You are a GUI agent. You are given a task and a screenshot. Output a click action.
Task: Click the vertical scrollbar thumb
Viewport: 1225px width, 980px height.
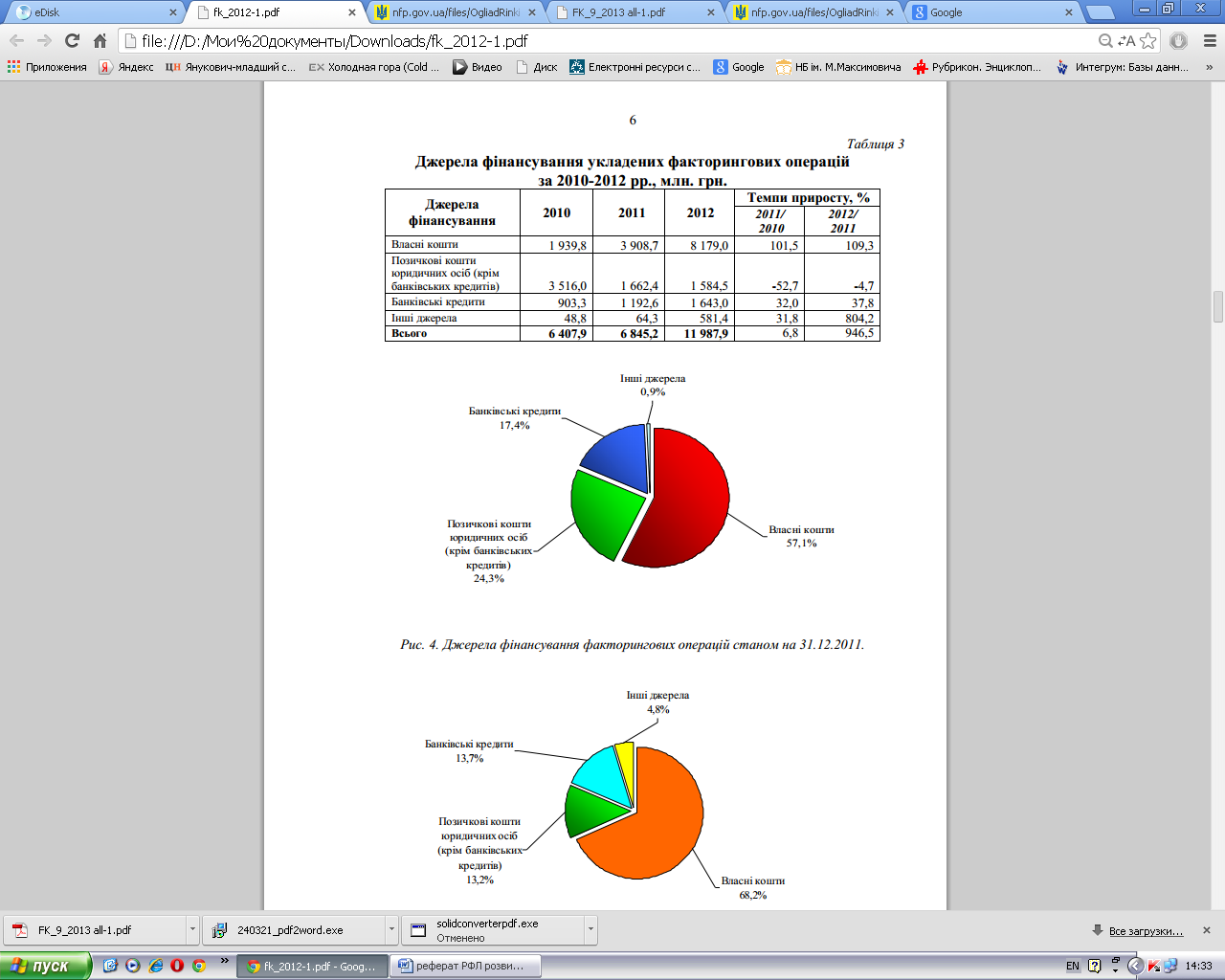pos(1218,306)
